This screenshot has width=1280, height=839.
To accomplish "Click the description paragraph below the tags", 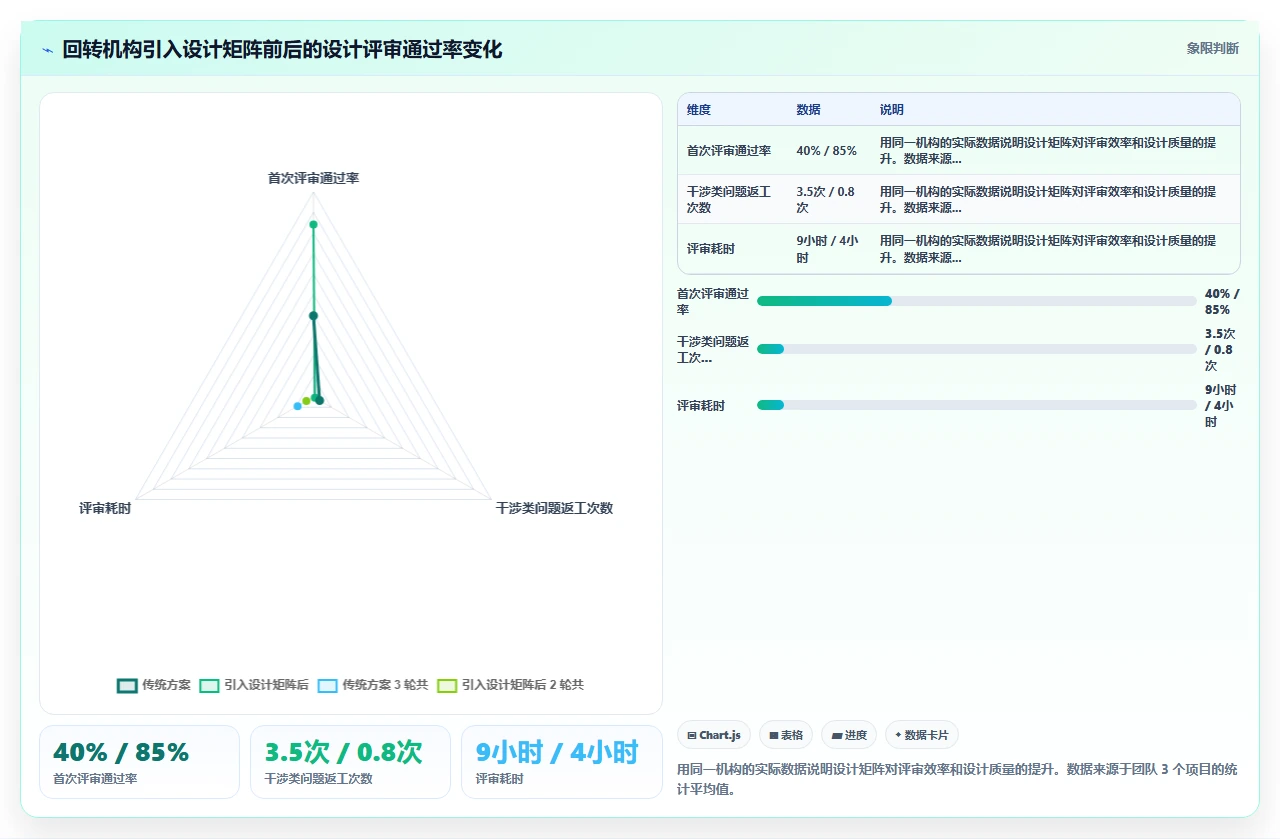I will pos(957,779).
